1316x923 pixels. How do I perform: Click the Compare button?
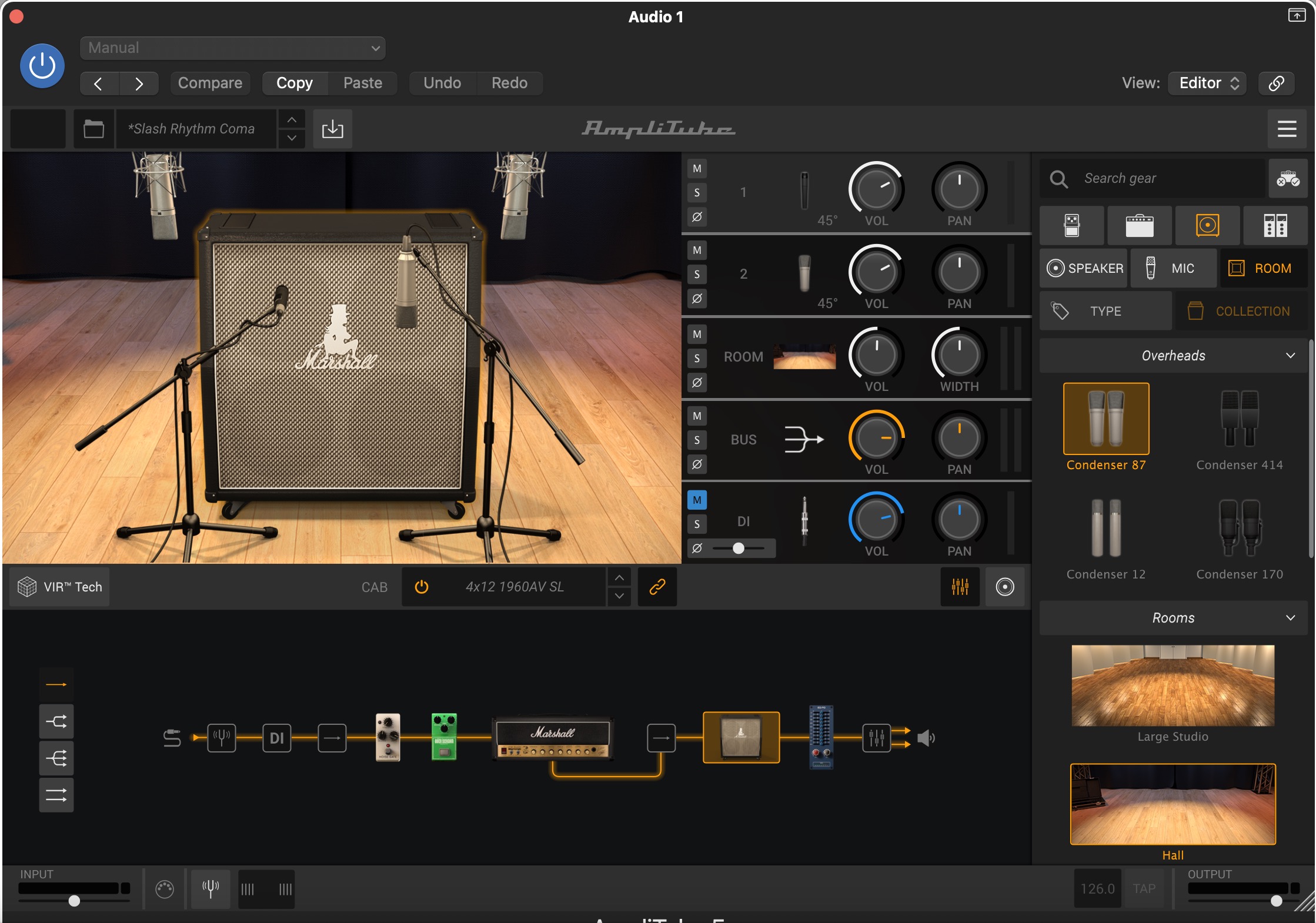tap(211, 83)
